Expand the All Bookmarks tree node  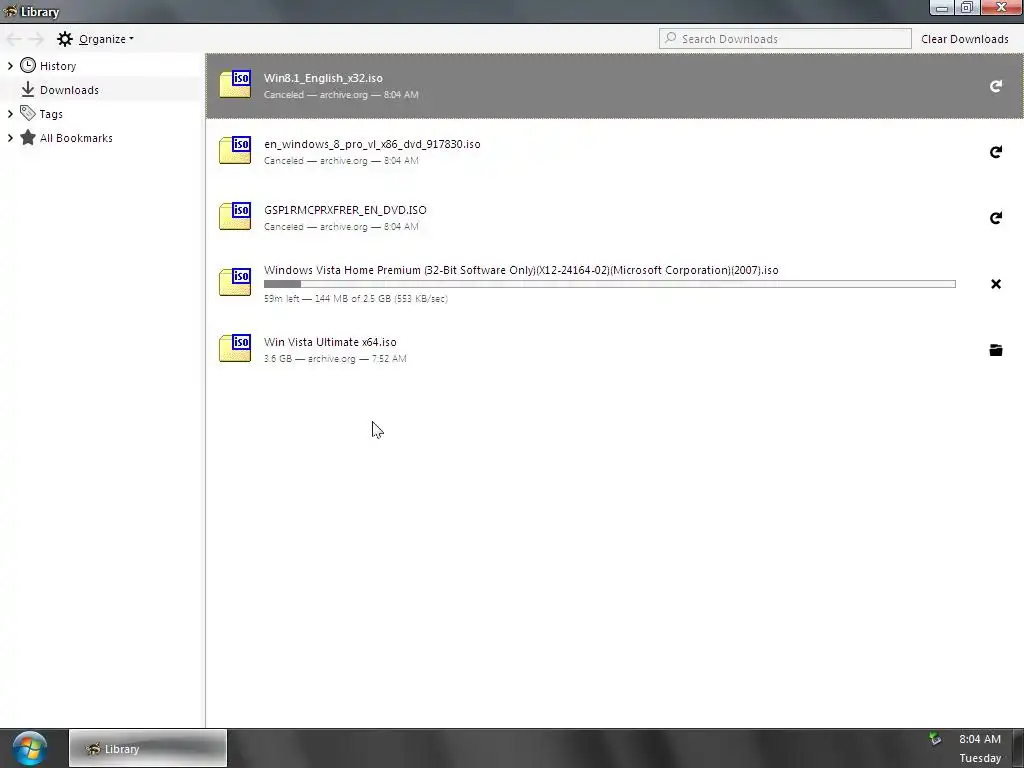[10, 138]
